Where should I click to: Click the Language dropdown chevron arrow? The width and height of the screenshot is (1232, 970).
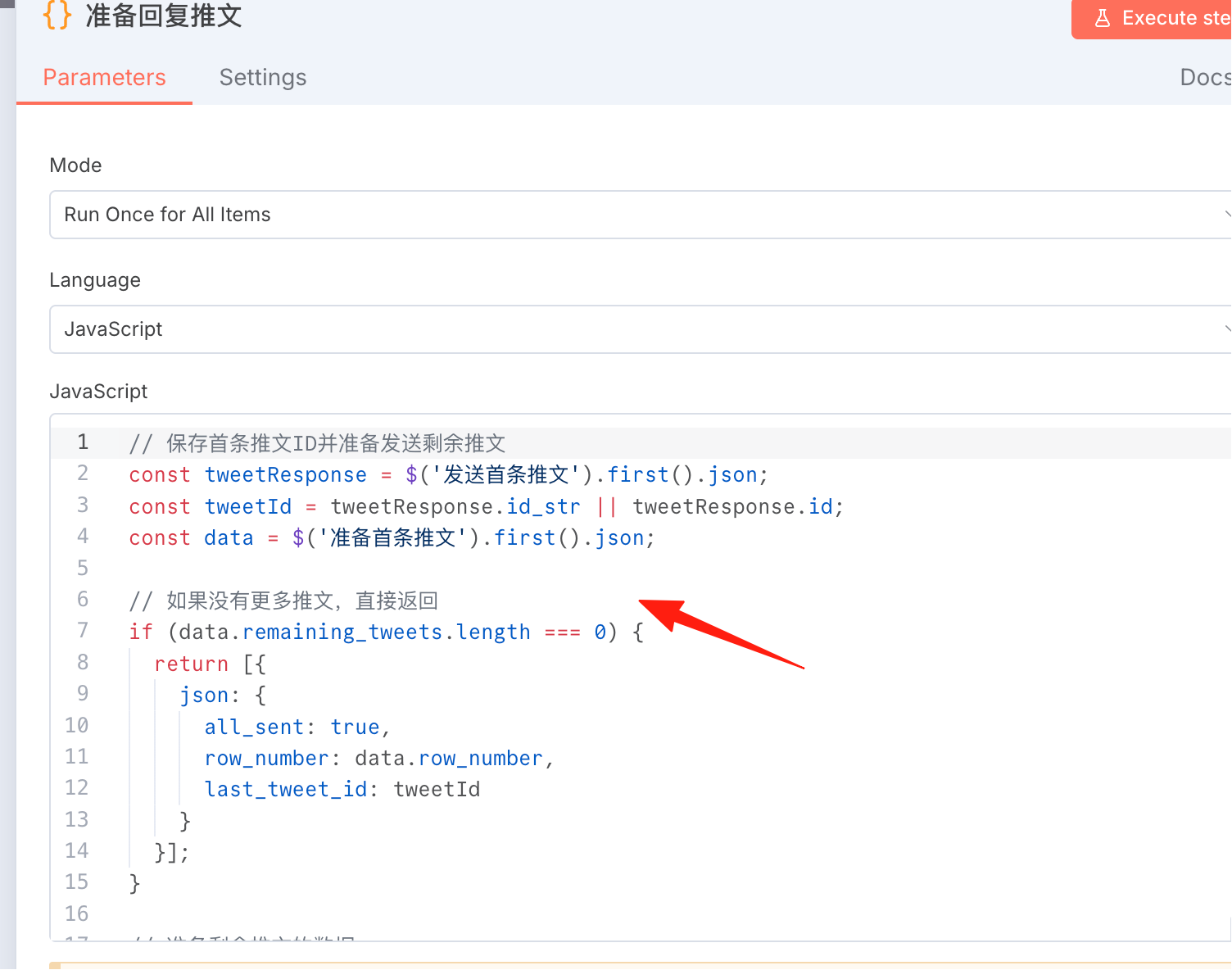pyautogui.click(x=1227, y=329)
